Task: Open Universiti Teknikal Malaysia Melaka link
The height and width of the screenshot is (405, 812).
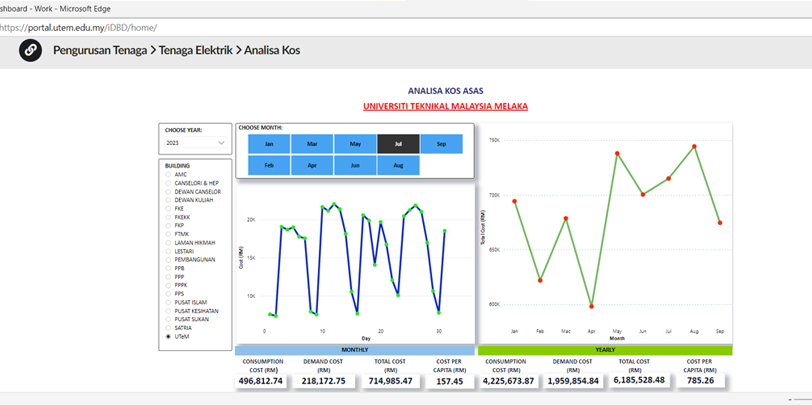Action: (445, 106)
